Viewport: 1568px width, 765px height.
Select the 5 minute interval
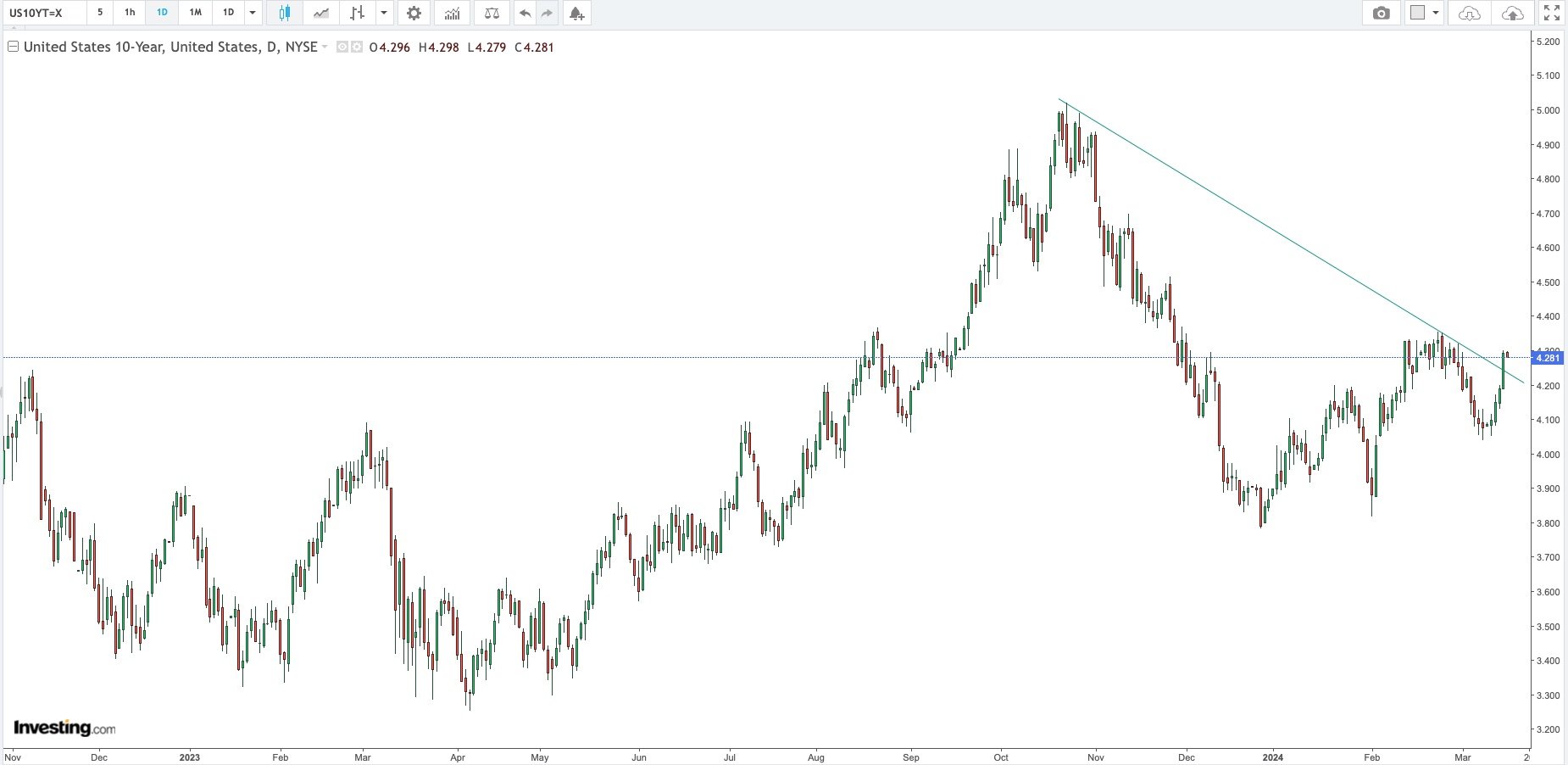click(x=100, y=13)
